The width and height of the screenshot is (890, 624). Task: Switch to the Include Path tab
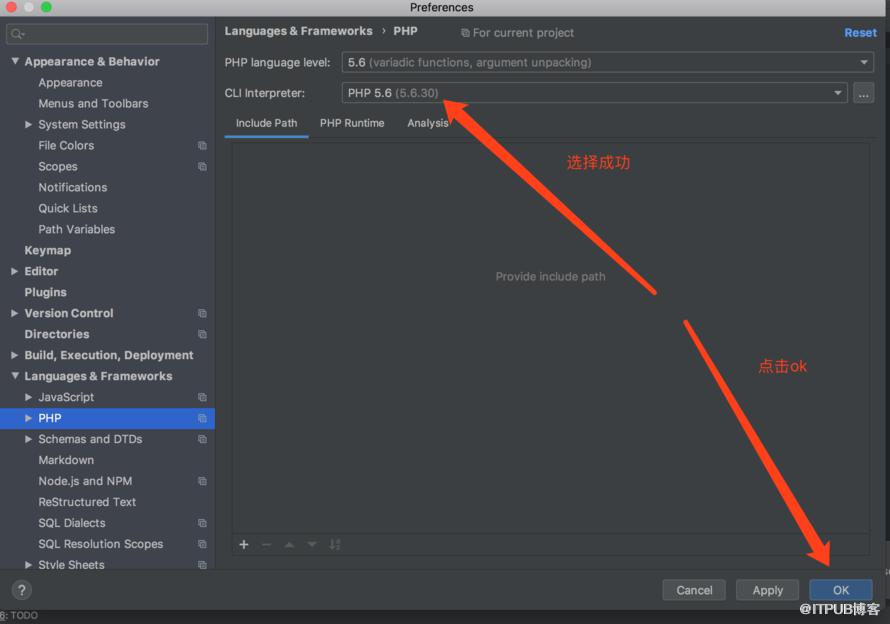point(266,123)
